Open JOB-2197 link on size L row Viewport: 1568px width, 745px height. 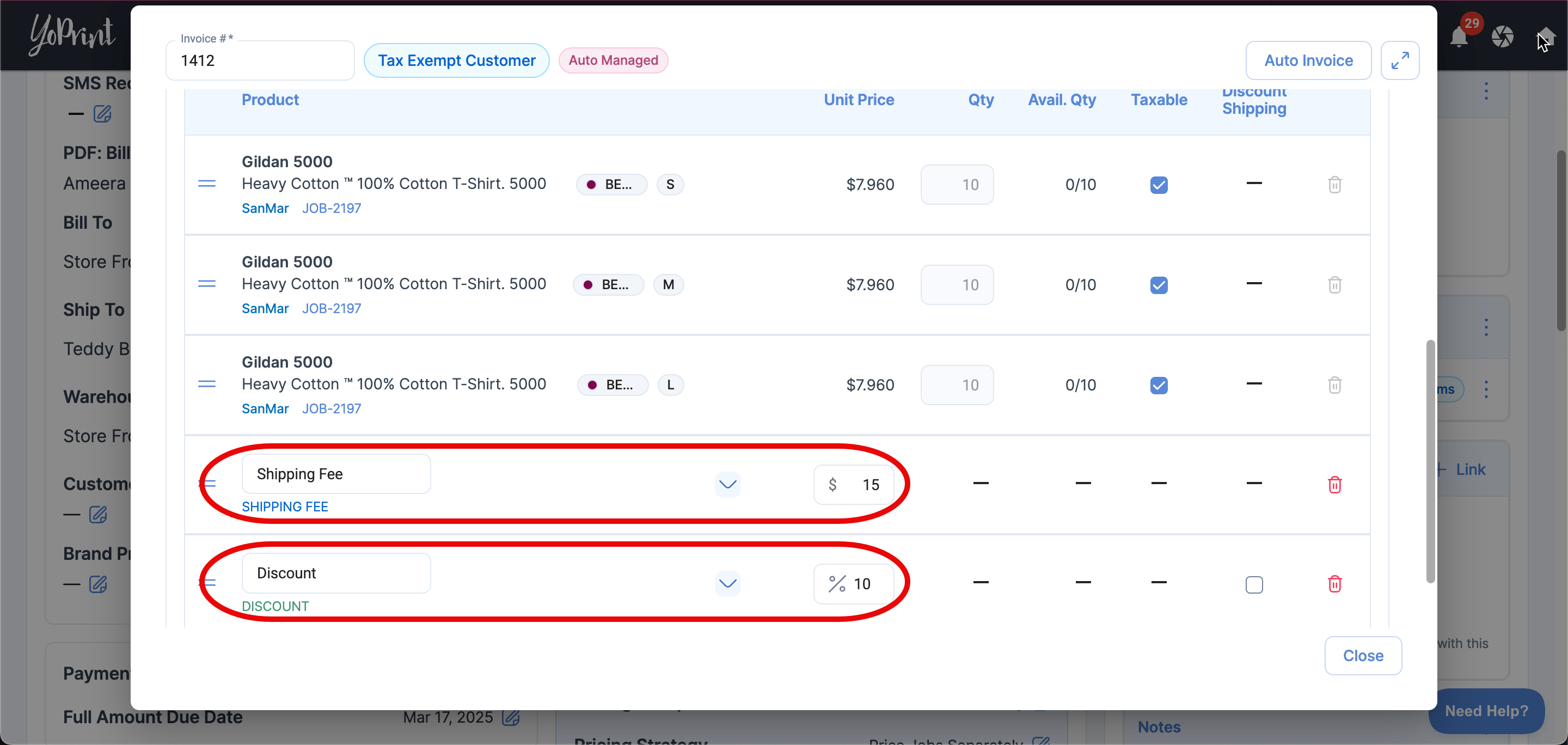331,408
